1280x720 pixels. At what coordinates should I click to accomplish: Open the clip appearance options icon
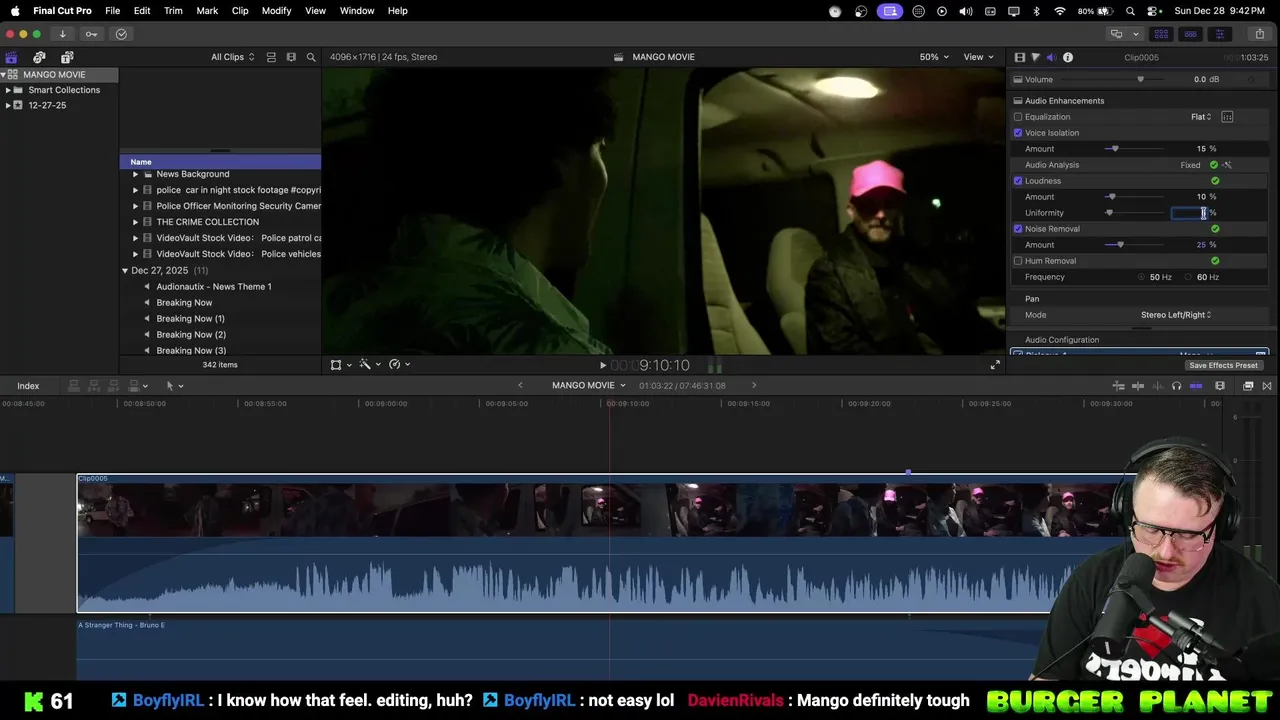point(1220,386)
